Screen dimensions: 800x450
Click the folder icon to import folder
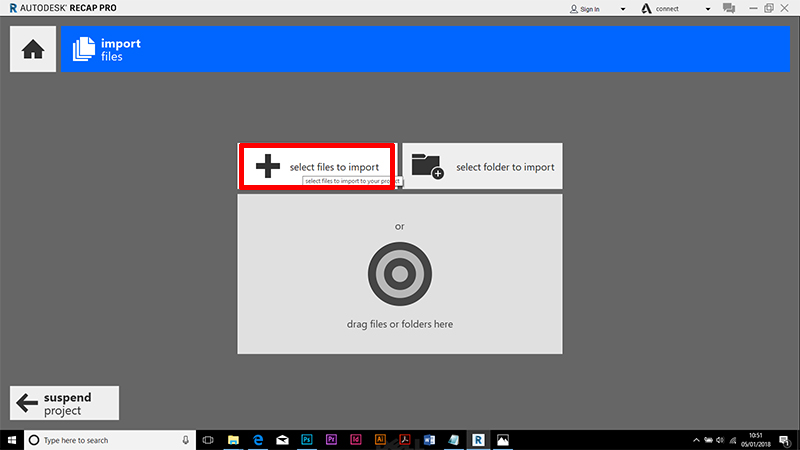click(x=427, y=167)
